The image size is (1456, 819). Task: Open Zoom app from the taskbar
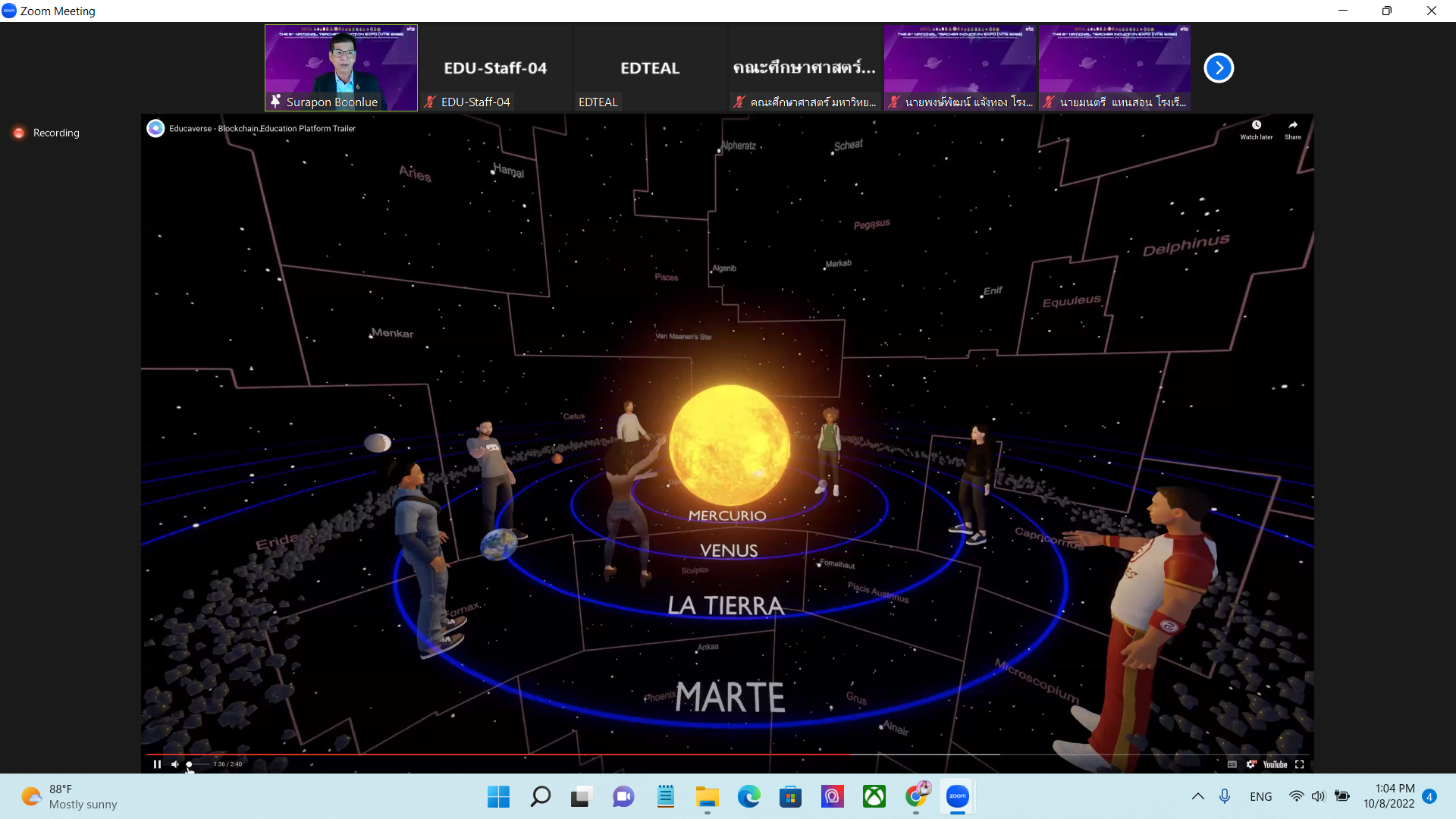point(958,796)
